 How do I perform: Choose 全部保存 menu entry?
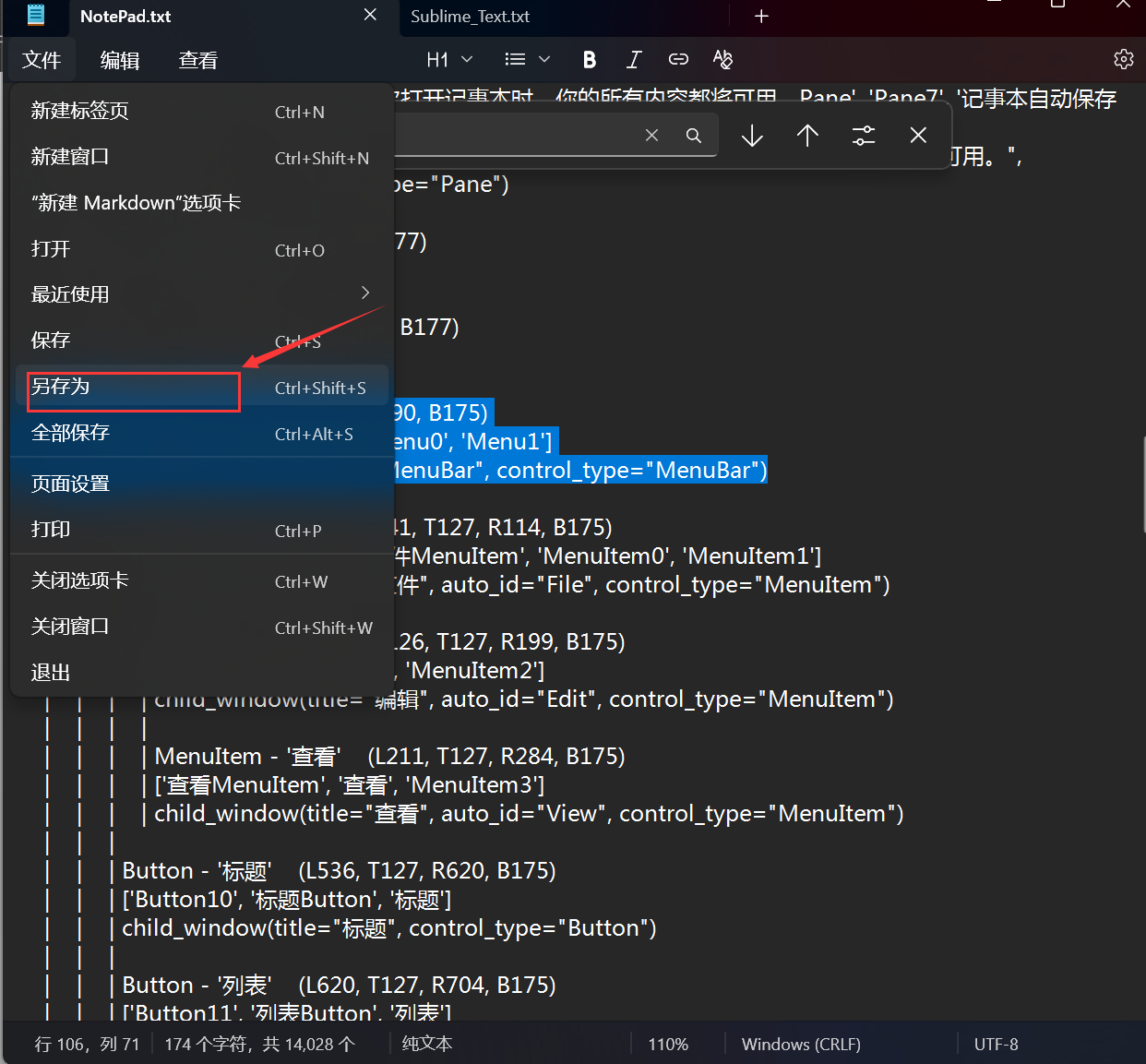(x=202, y=433)
